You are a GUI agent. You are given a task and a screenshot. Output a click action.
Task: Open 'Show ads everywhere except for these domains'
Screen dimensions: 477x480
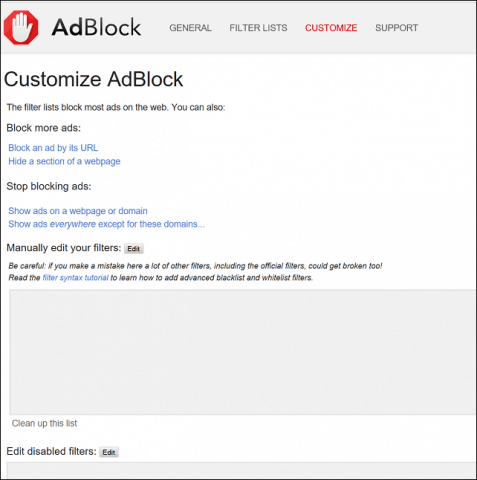pos(106,224)
